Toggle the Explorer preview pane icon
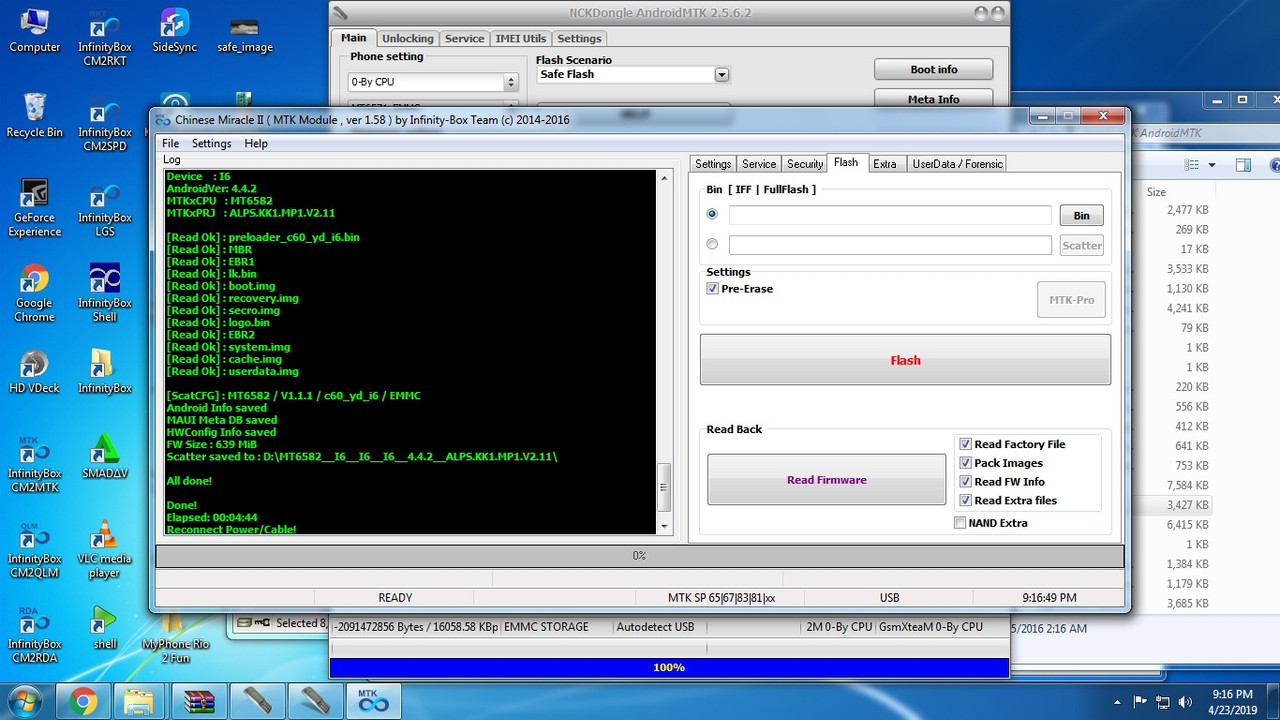The height and width of the screenshot is (720, 1280). tap(1243, 165)
